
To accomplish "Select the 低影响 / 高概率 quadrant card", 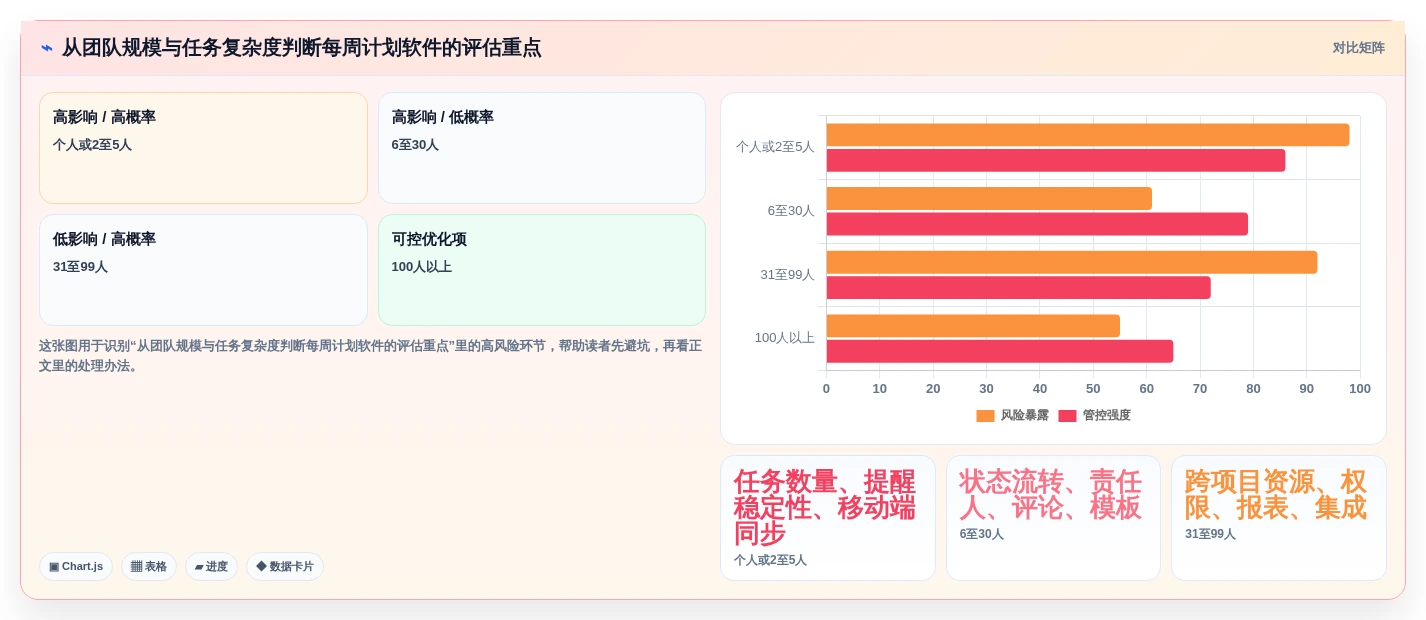I will (203, 270).
